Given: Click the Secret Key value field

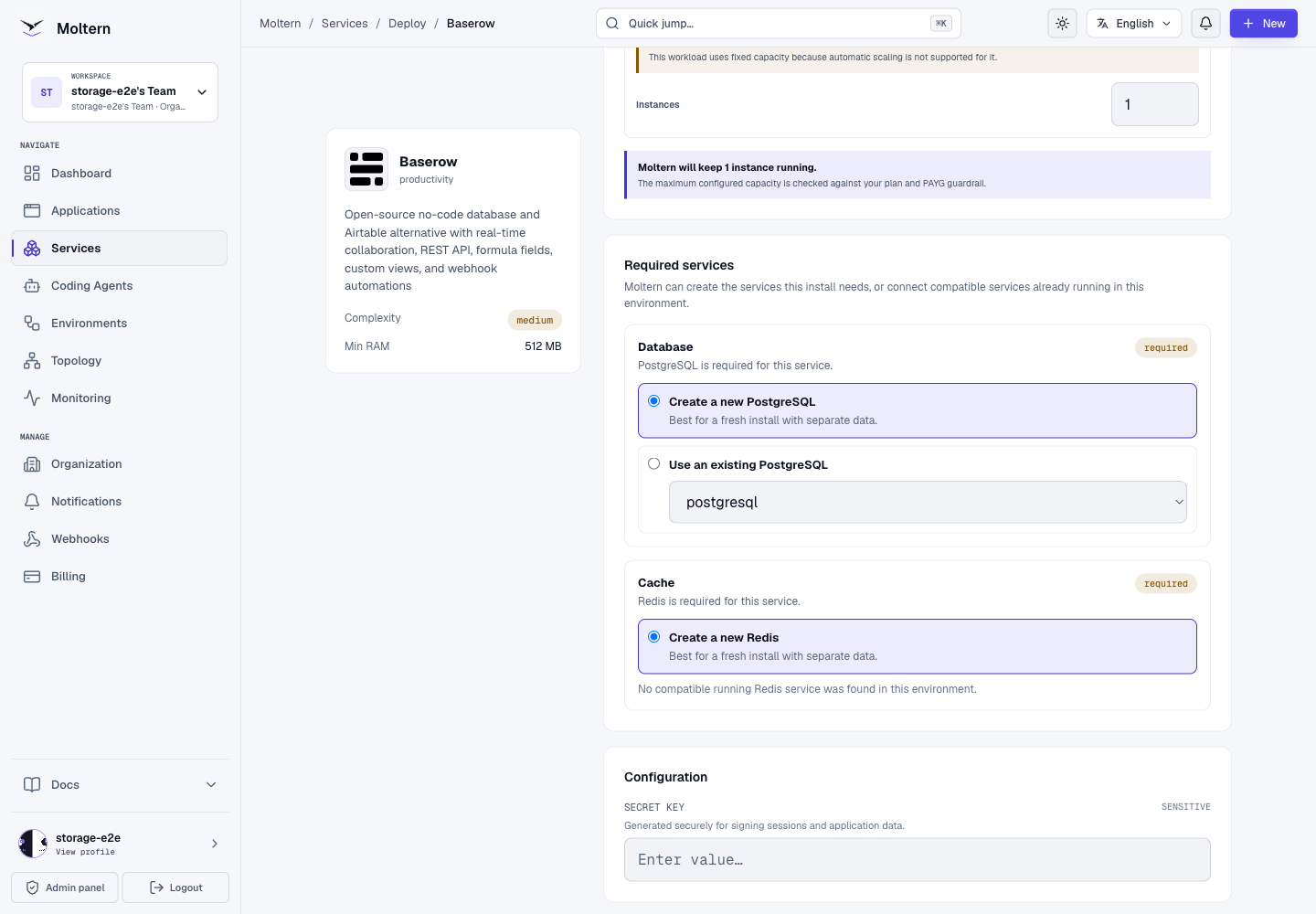Looking at the screenshot, I should [x=918, y=860].
